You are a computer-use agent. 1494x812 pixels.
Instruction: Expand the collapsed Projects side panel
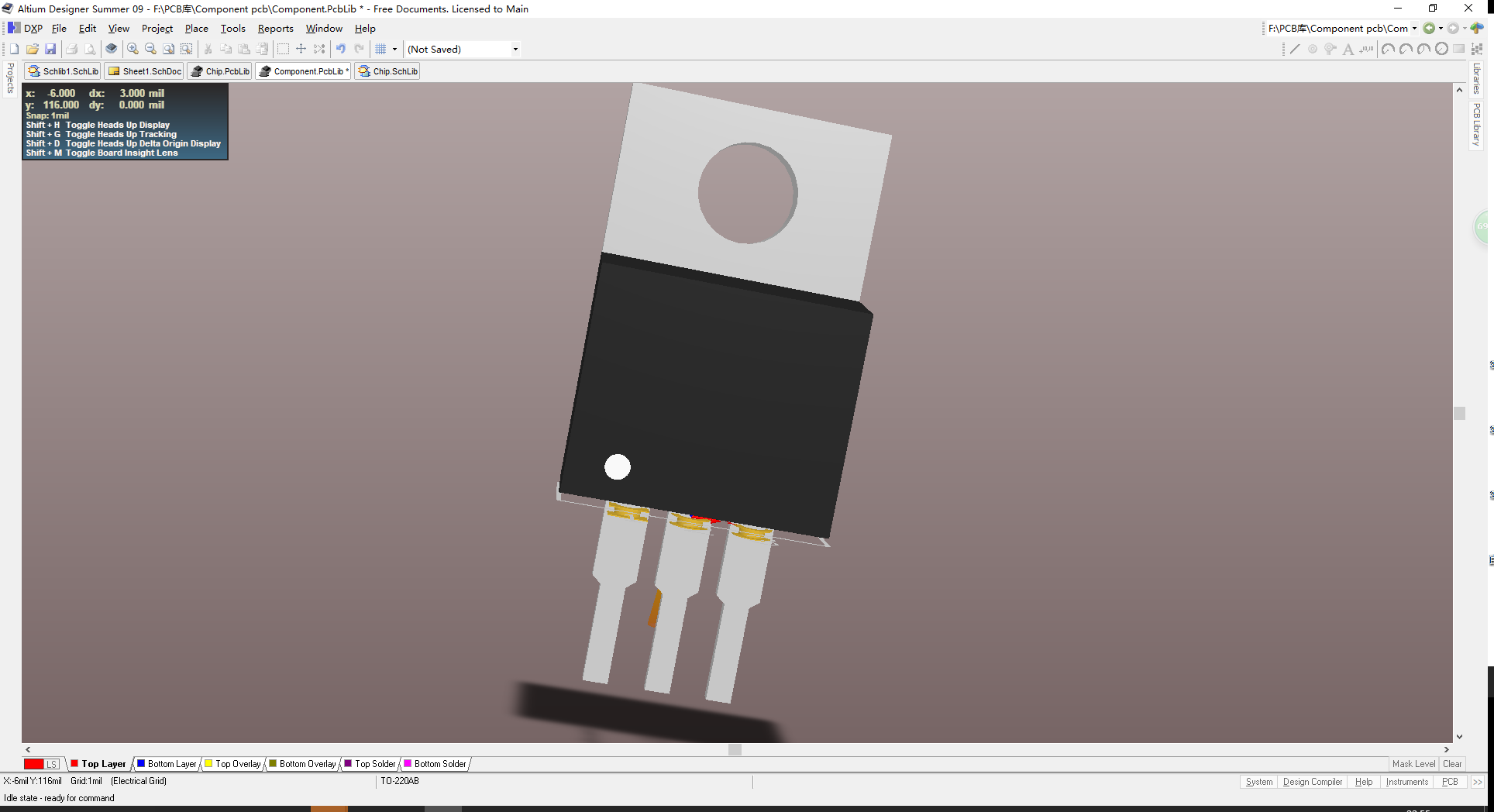point(10,78)
